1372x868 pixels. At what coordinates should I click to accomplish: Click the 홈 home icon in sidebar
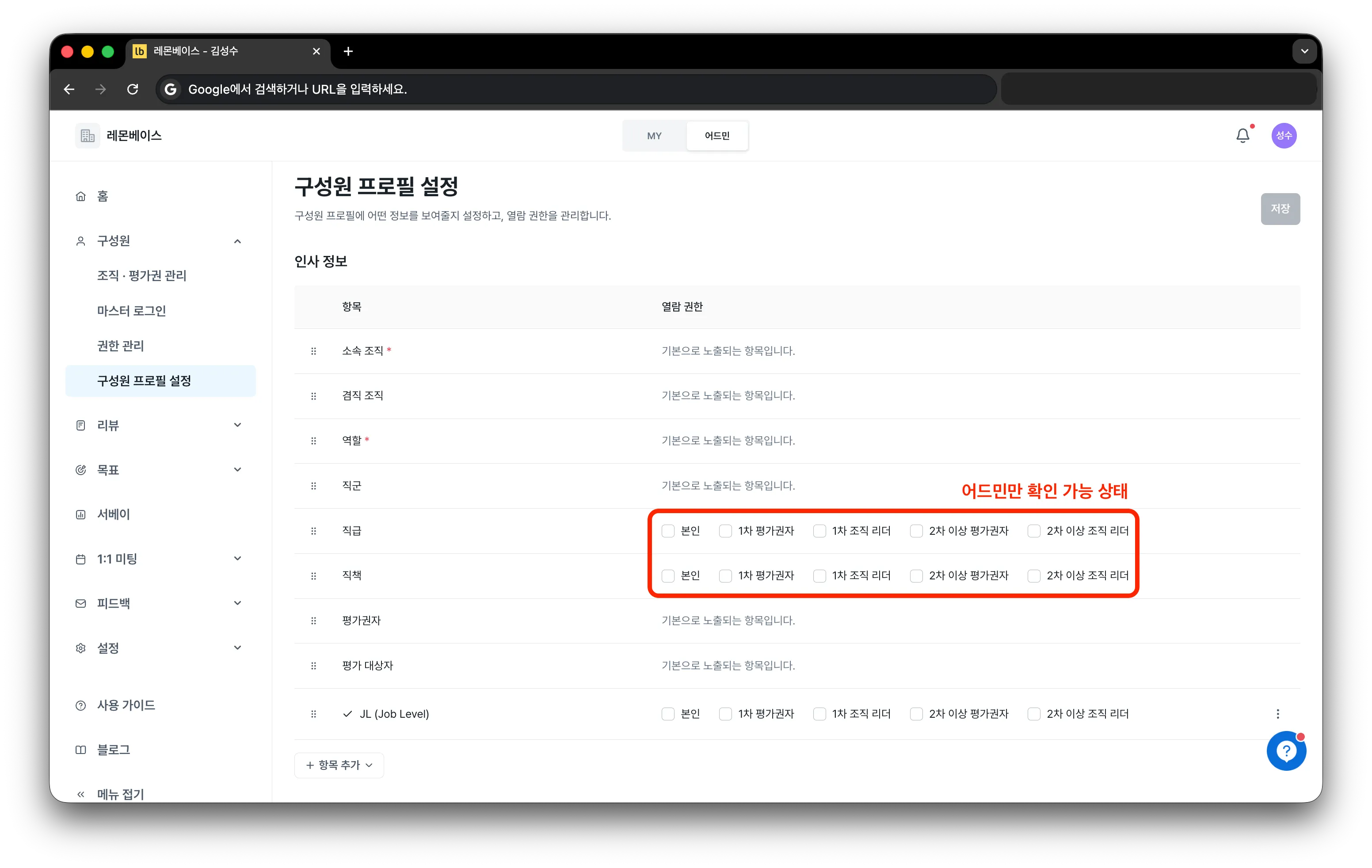tap(81, 197)
